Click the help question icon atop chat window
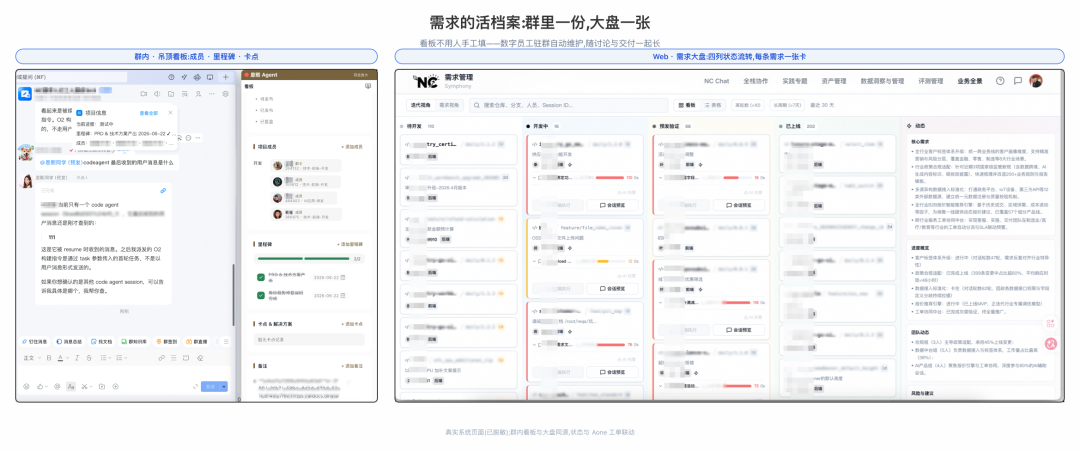 tap(172, 77)
